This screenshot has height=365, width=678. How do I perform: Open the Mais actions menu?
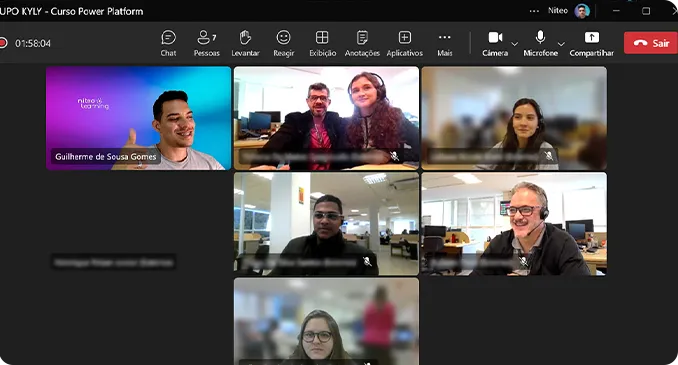pos(445,43)
